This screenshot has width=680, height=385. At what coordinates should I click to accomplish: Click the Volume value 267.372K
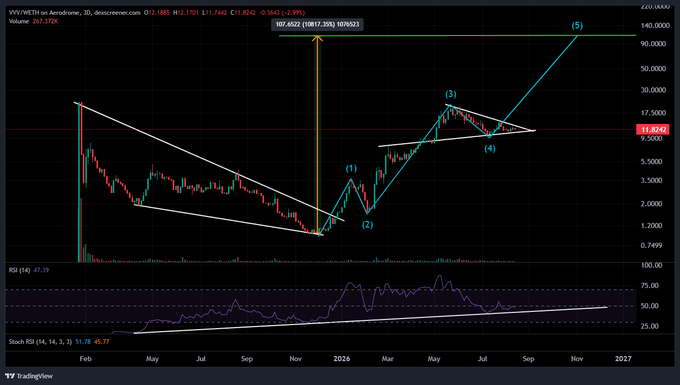(45, 21)
